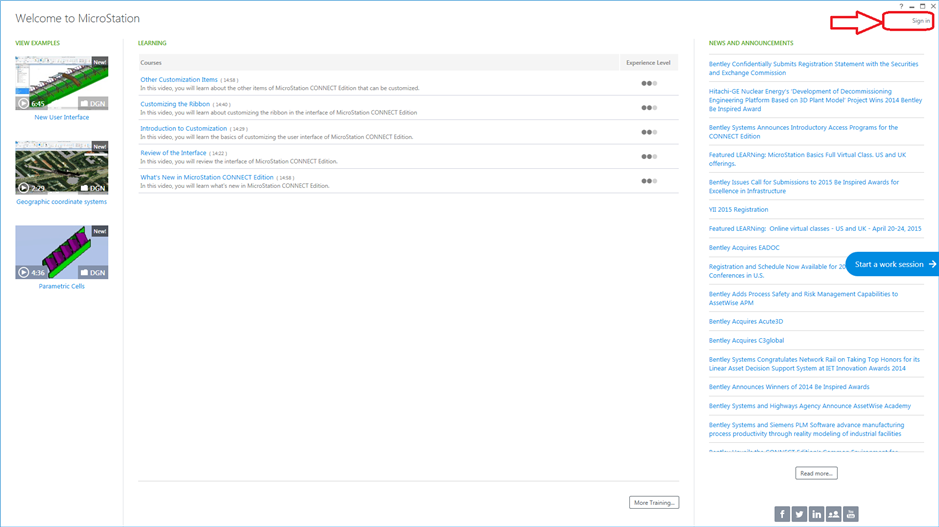Screen dimensions: 939x527
Task: Open DGN file for New User Interface
Action: (92, 104)
